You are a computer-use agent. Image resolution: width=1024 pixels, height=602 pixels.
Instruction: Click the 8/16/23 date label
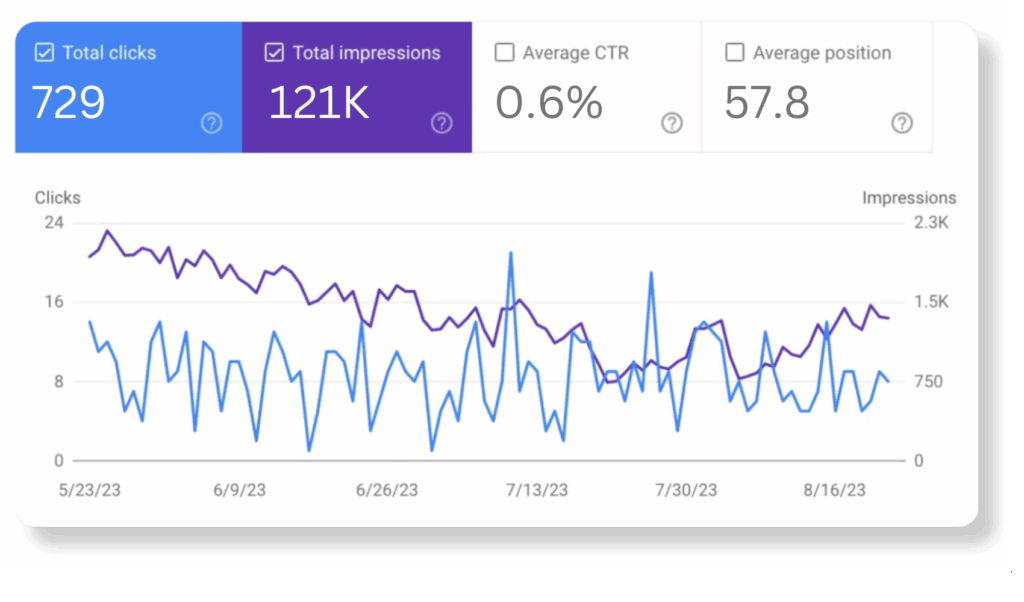[x=835, y=490]
